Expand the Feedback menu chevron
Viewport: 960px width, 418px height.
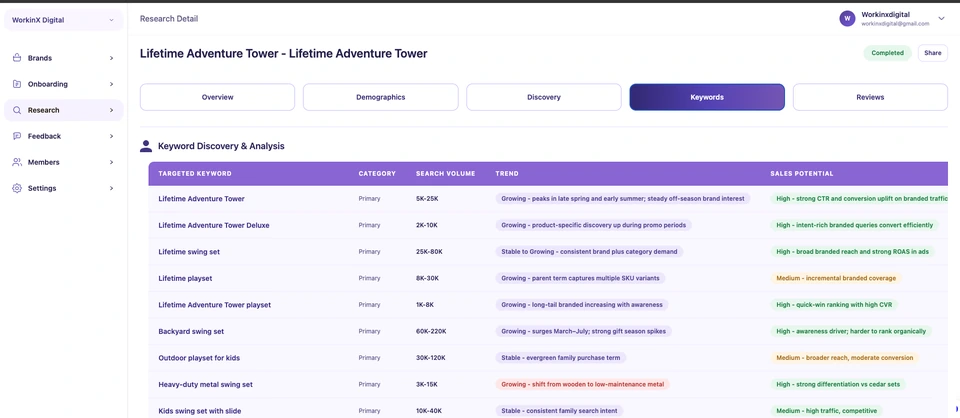pos(111,136)
